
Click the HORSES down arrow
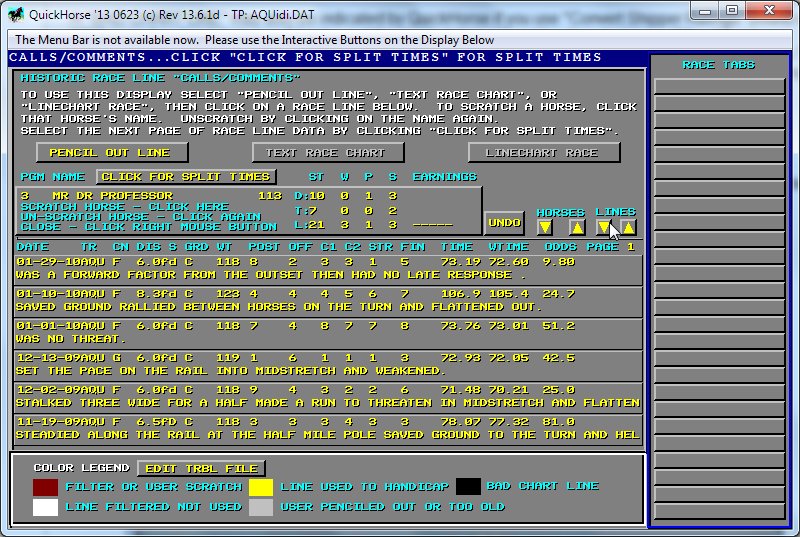[545, 227]
